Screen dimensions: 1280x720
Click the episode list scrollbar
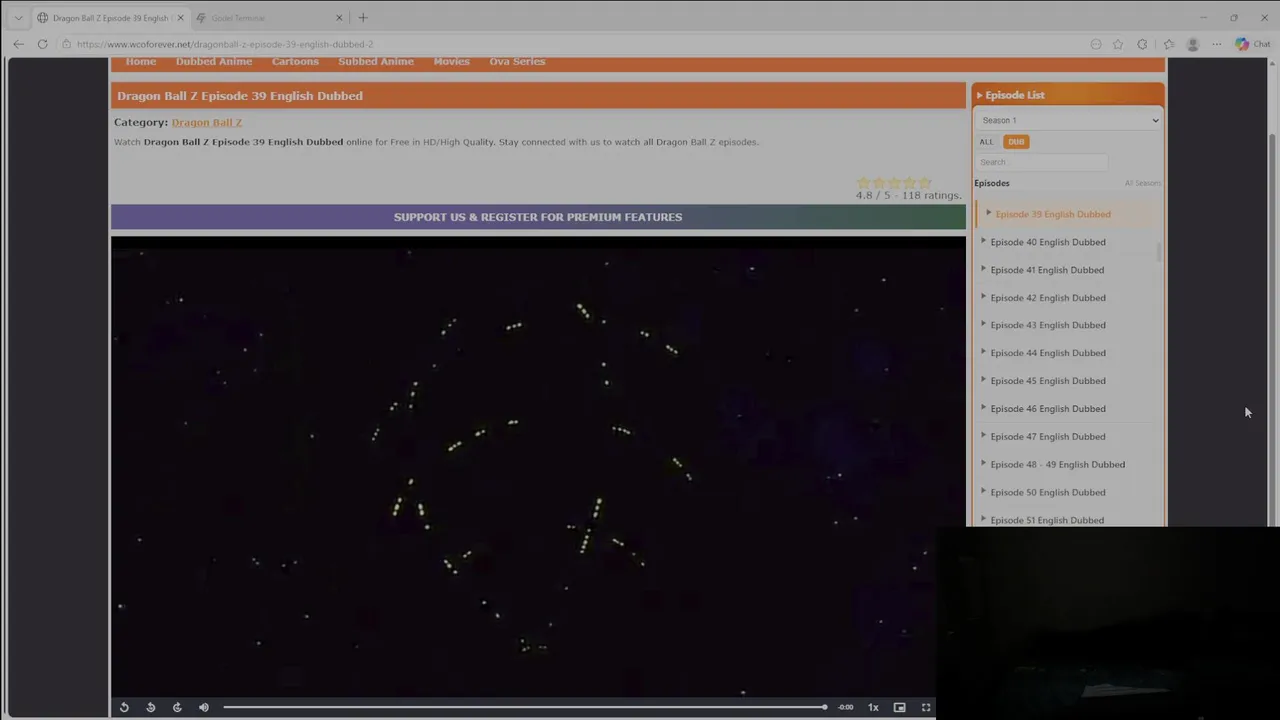[x=1160, y=252]
